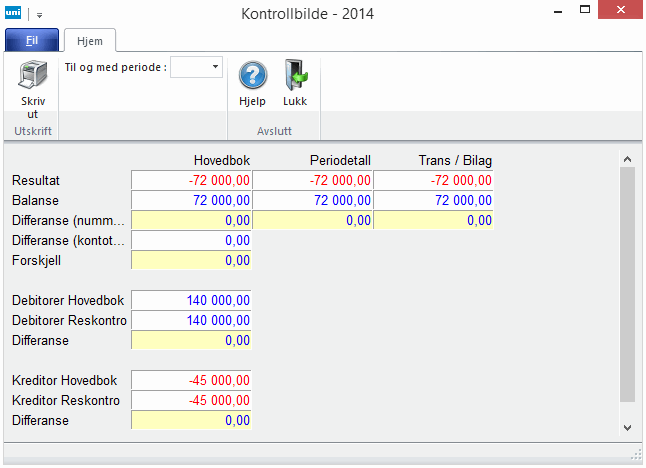Open Hjelp with the question mark icon
646x468 pixels.
click(252, 77)
